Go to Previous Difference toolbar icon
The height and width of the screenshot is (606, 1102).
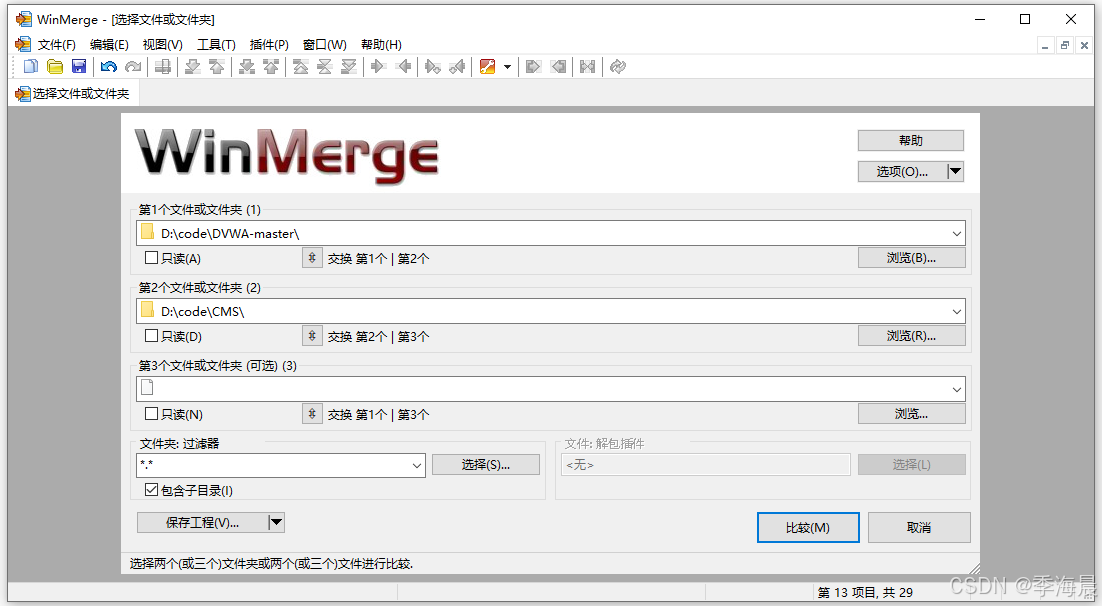point(216,67)
